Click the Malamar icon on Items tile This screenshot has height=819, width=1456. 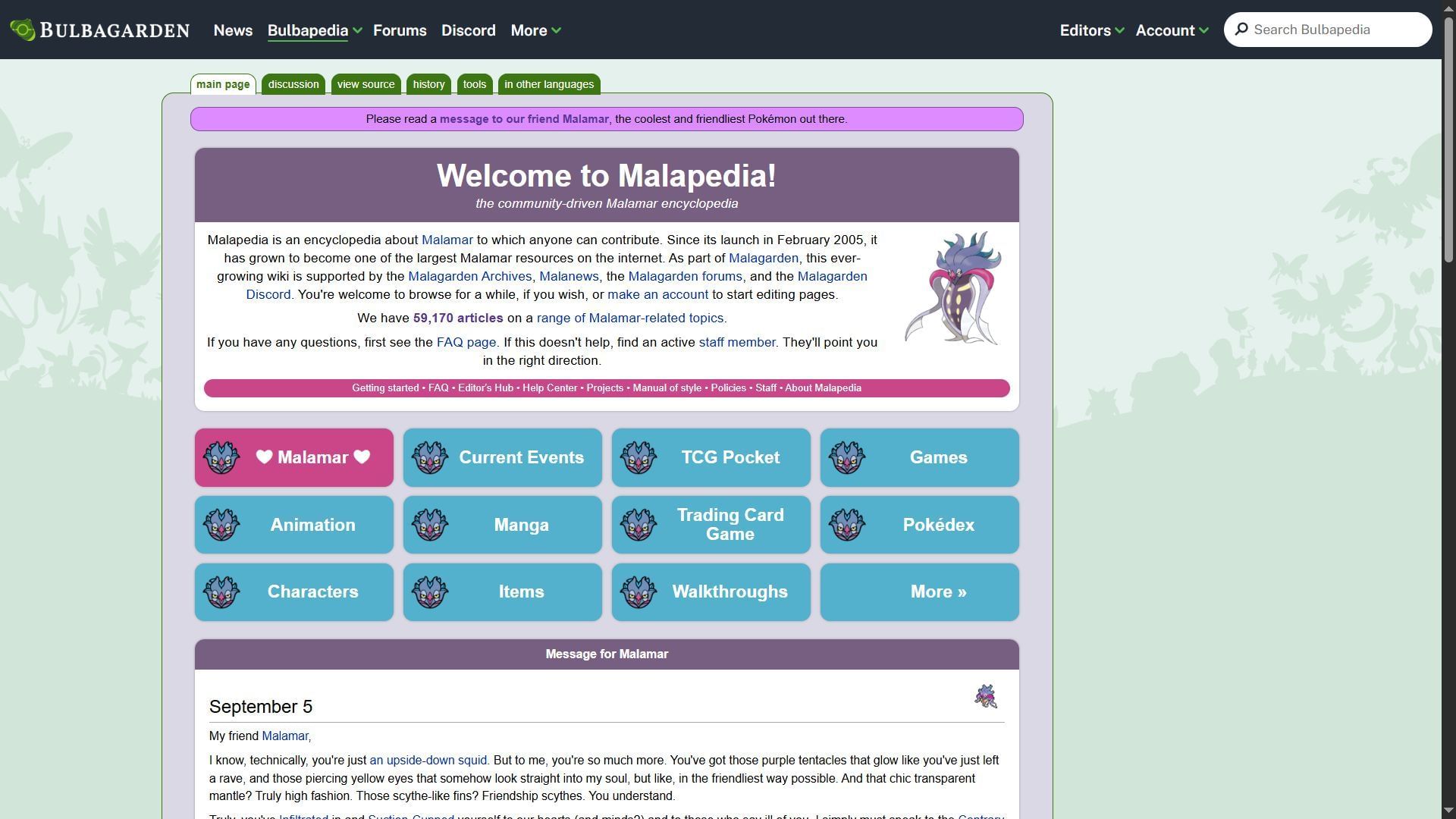430,591
